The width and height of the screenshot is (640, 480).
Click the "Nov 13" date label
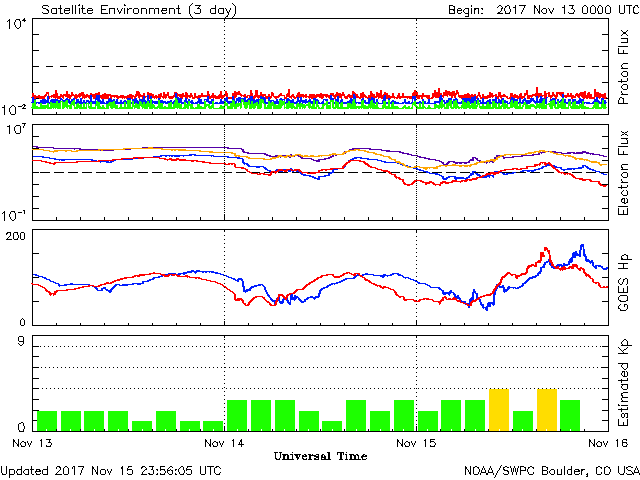coord(32,443)
